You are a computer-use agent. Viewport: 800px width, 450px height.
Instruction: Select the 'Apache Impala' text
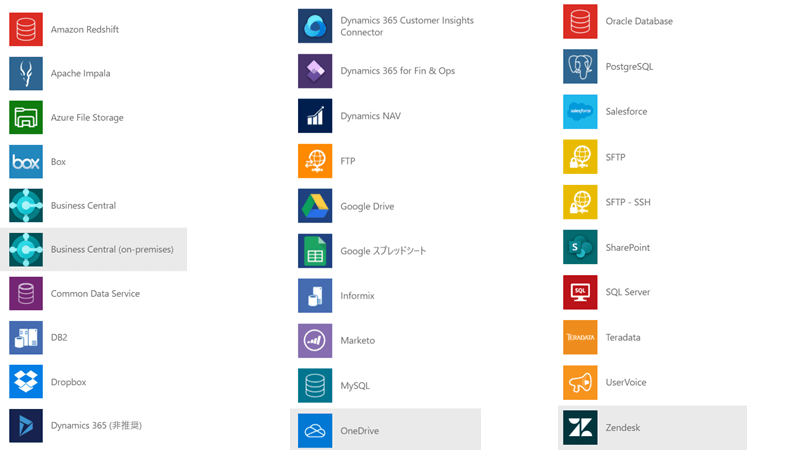[81, 73]
